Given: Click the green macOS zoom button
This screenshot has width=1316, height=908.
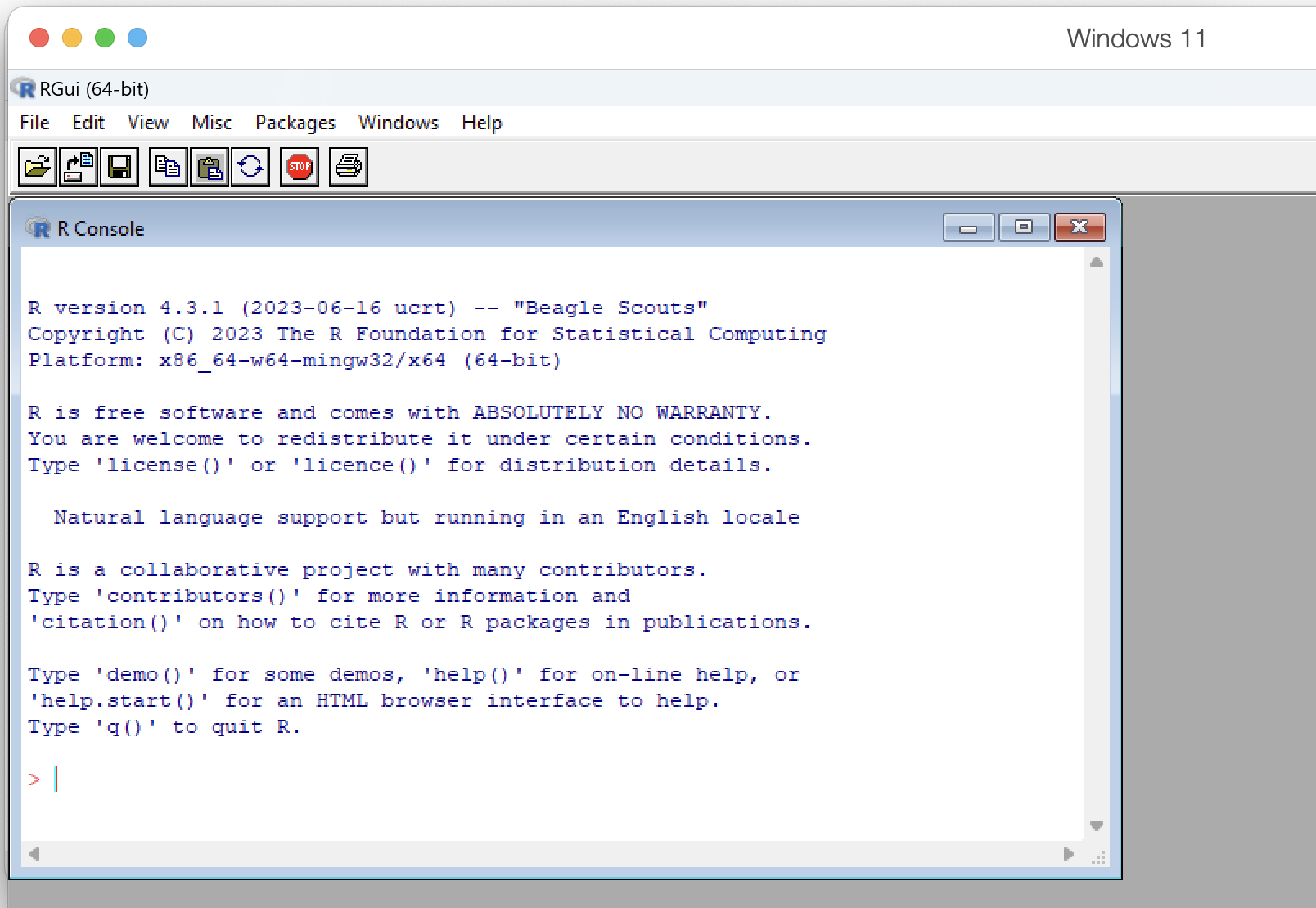Looking at the screenshot, I should (x=105, y=38).
